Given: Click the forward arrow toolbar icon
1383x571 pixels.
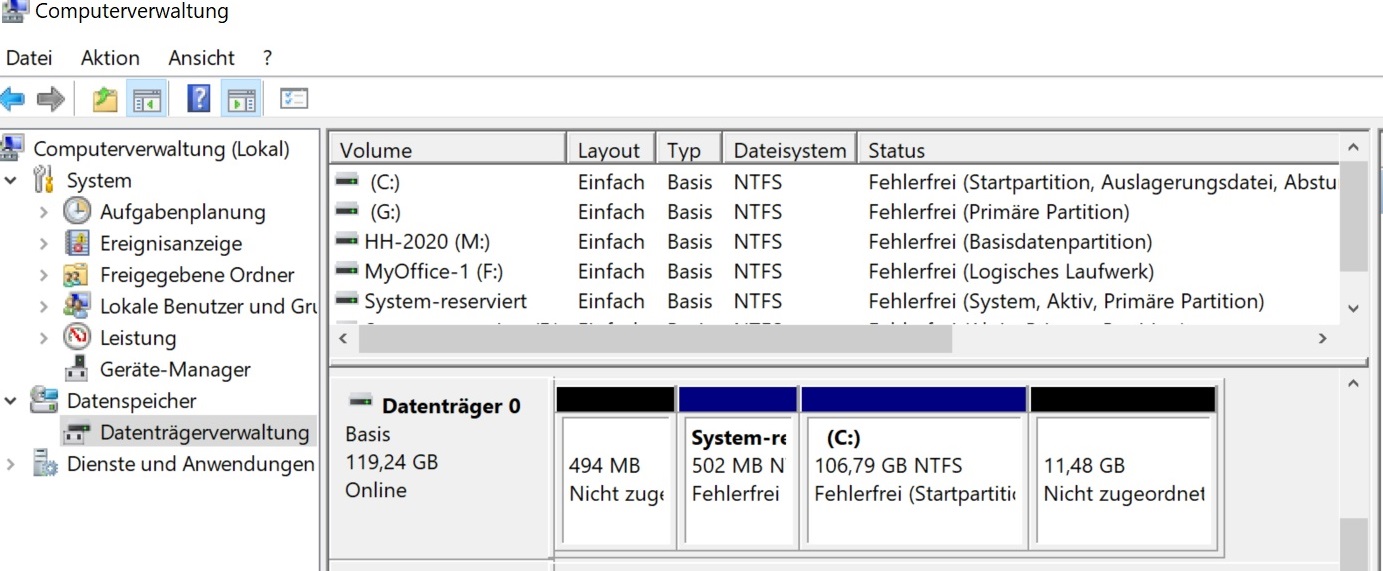Looking at the screenshot, I should tap(50, 99).
